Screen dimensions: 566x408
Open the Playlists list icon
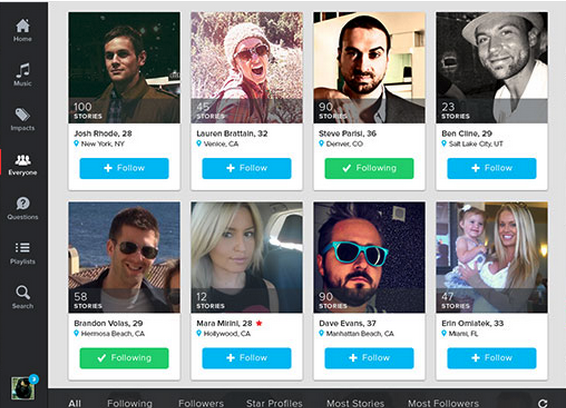click(x=23, y=248)
